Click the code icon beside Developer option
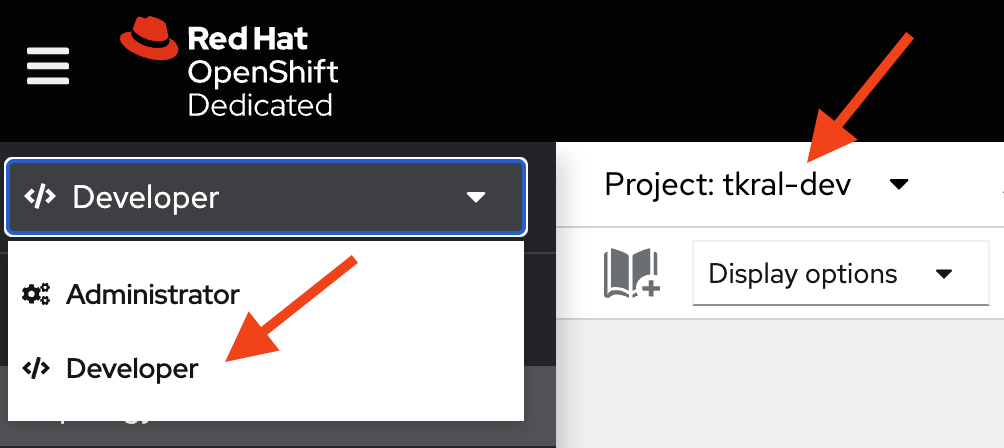 (x=36, y=369)
